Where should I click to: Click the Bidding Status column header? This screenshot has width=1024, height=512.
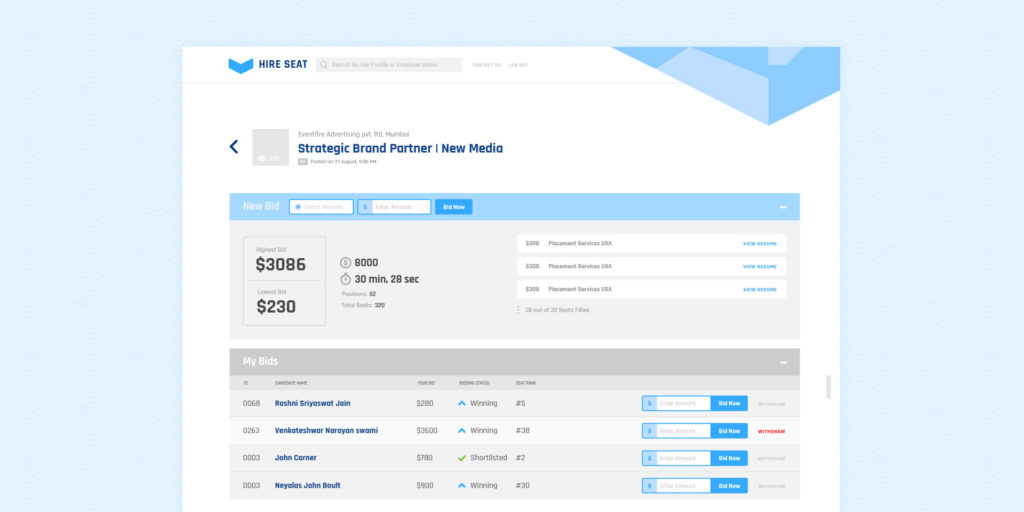tap(474, 383)
